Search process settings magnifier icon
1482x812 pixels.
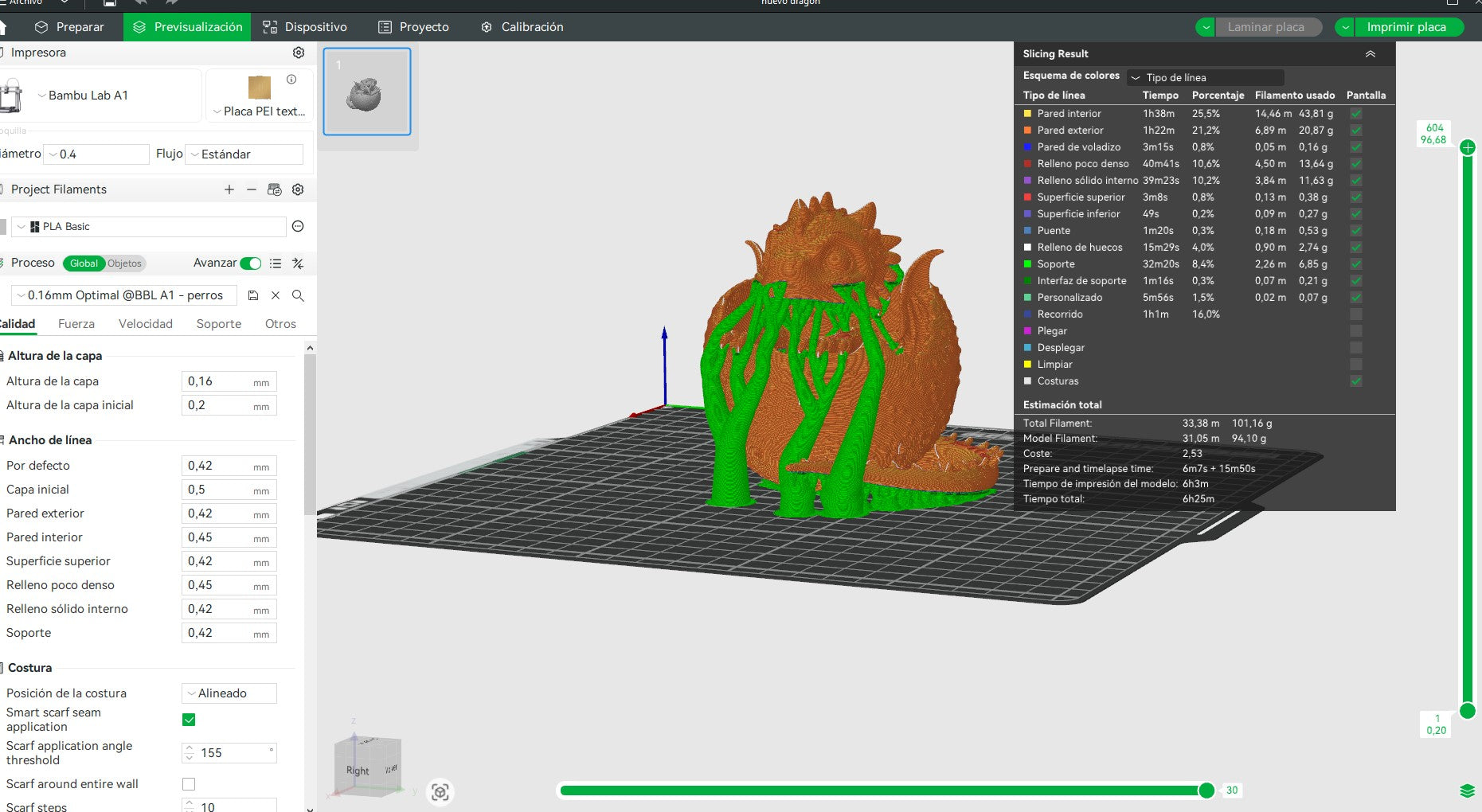coord(298,295)
